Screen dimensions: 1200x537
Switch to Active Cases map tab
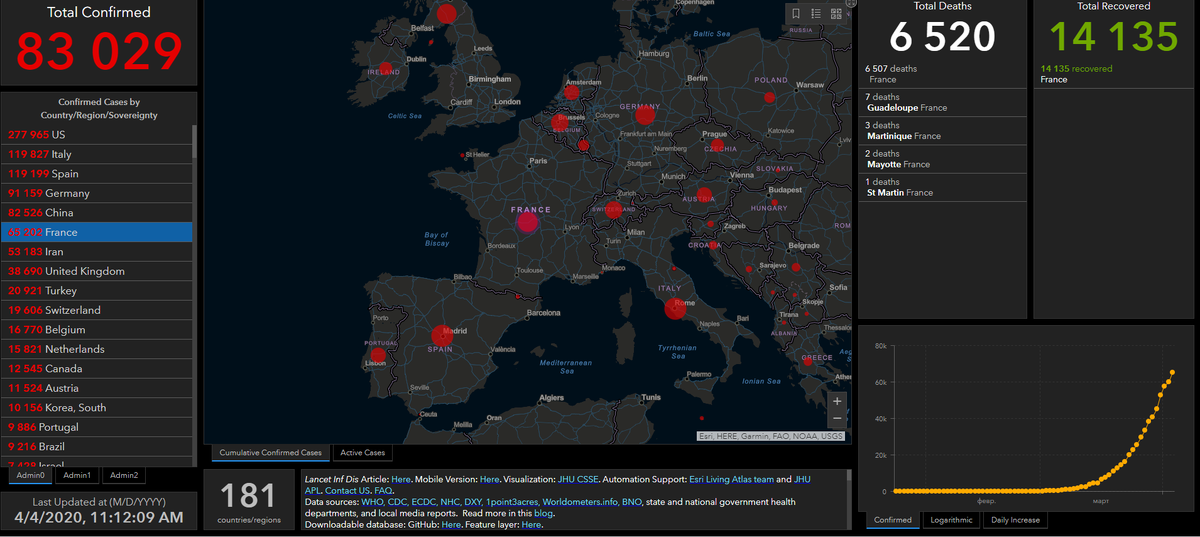point(361,453)
